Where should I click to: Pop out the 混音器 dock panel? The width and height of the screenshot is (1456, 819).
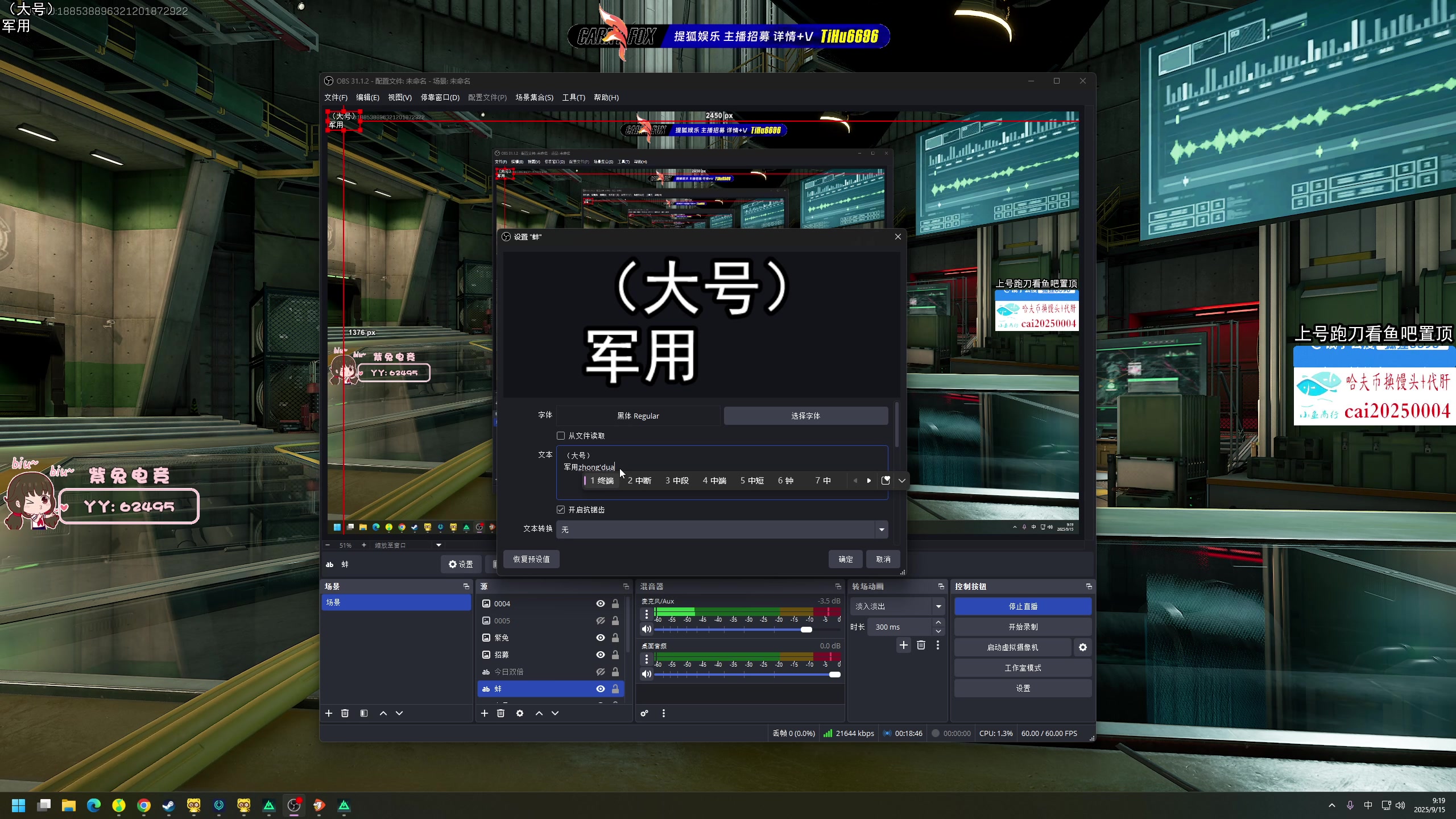click(x=838, y=586)
